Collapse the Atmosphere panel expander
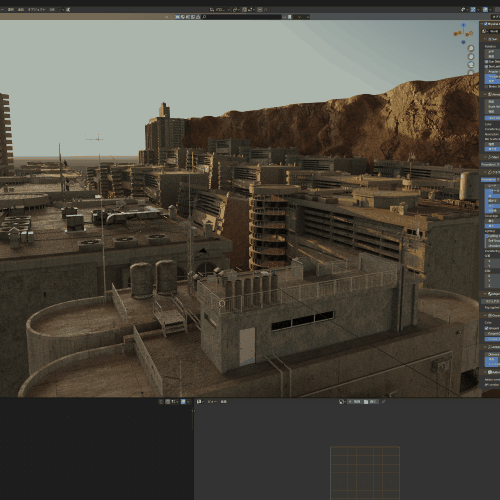Viewport: 500px width, 500px height. pos(485,94)
